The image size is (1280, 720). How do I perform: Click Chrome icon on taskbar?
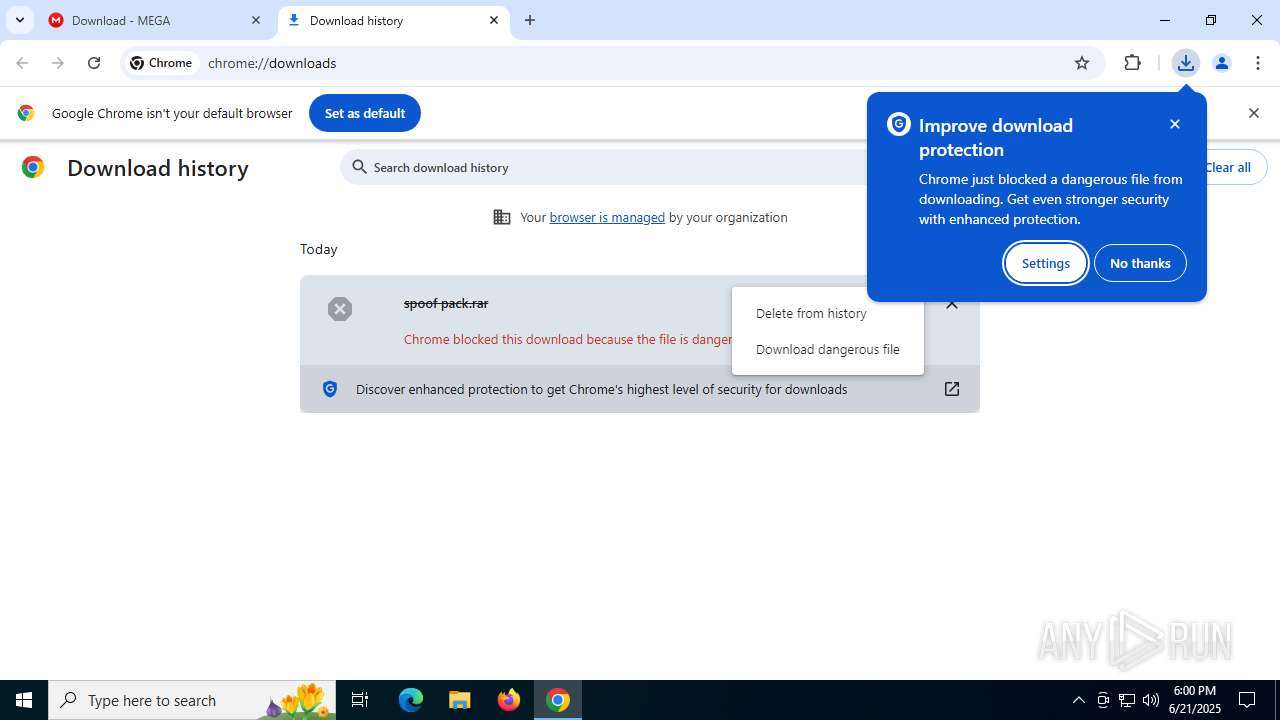coord(558,700)
